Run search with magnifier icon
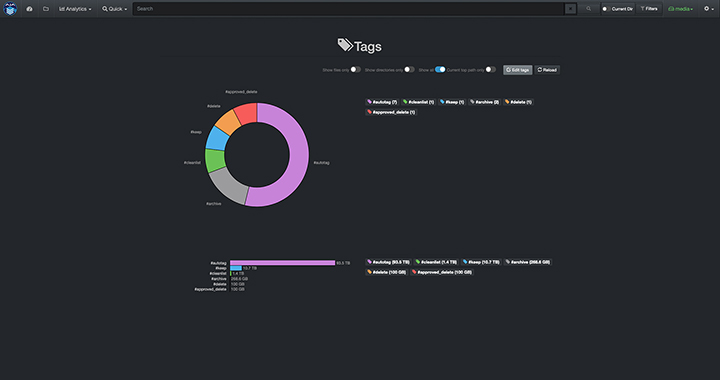The image size is (720, 380). pyautogui.click(x=588, y=9)
